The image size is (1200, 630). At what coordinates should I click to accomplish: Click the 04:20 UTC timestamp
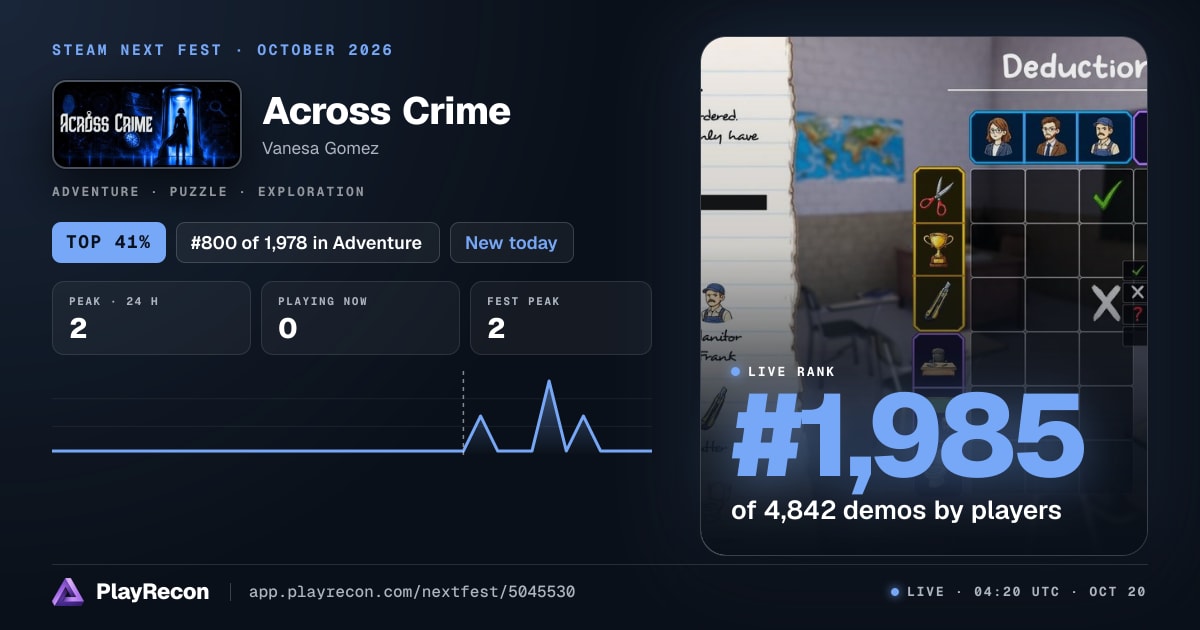pos(1015,592)
